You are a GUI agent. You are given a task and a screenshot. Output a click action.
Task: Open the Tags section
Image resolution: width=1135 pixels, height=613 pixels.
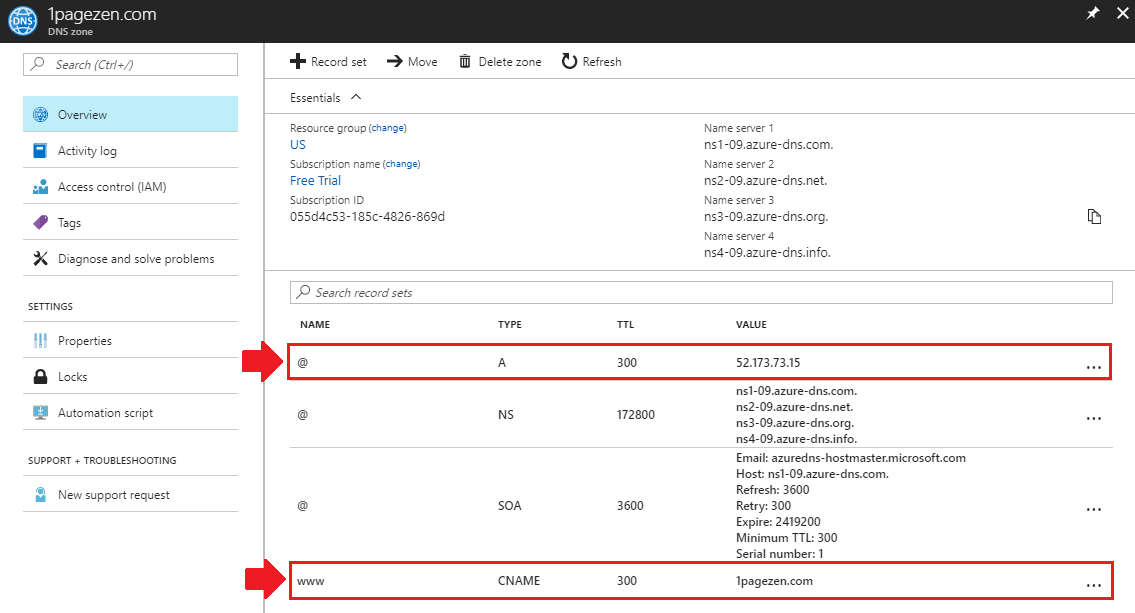pos(130,223)
